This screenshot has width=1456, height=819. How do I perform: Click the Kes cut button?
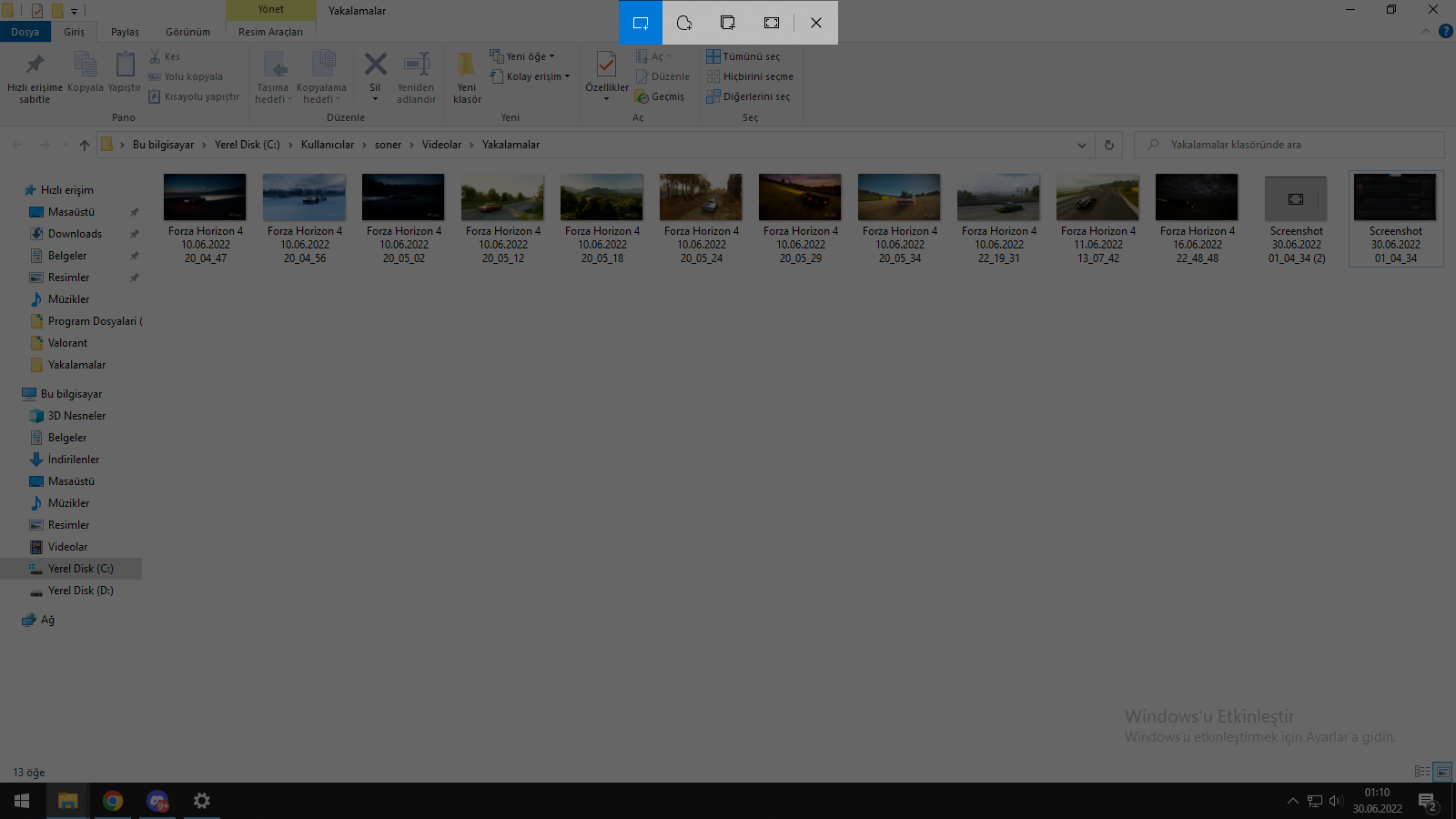[165, 56]
